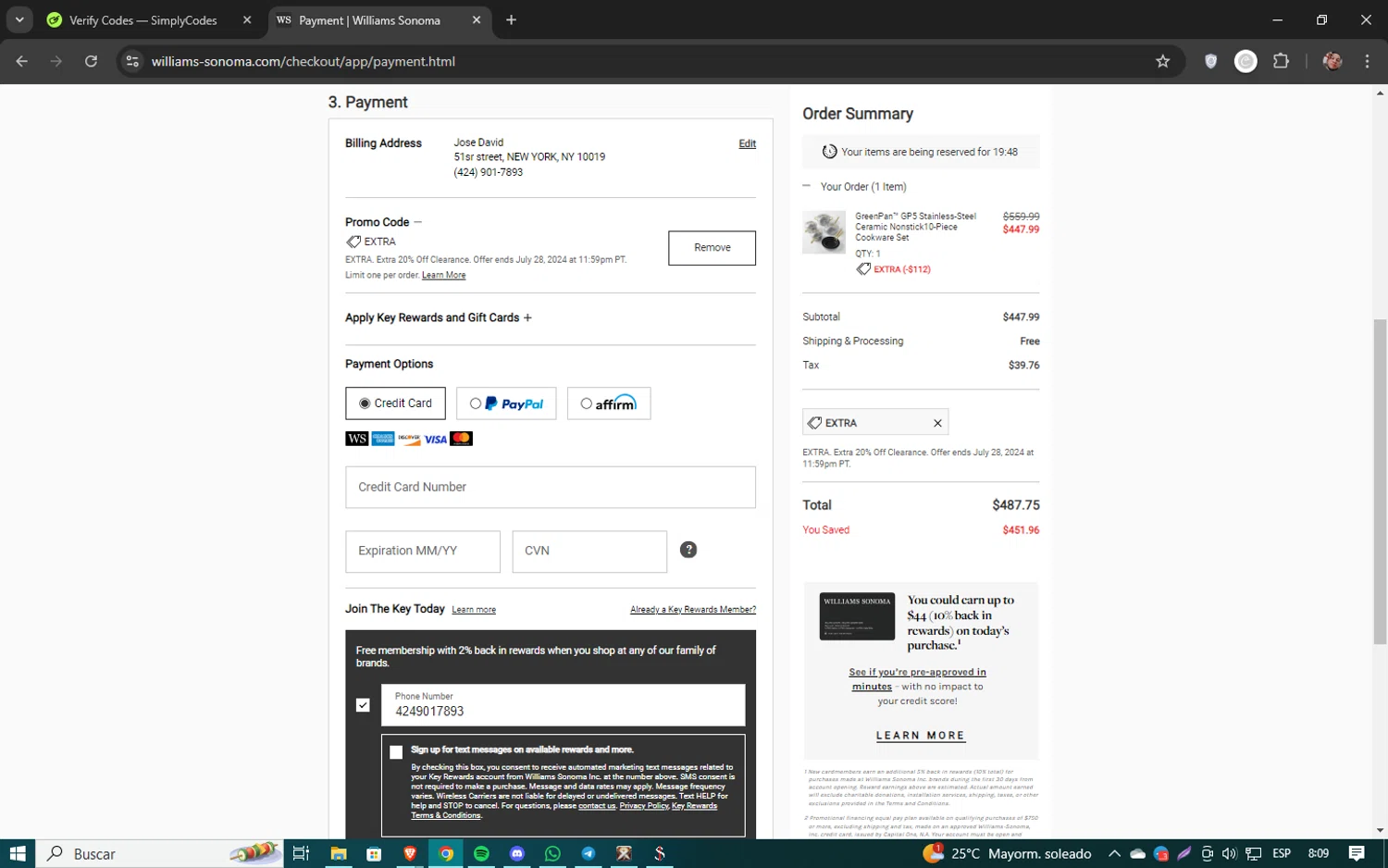The width and height of the screenshot is (1388, 868).
Task: Open Google Chrome taskbar icon
Action: tap(446, 853)
